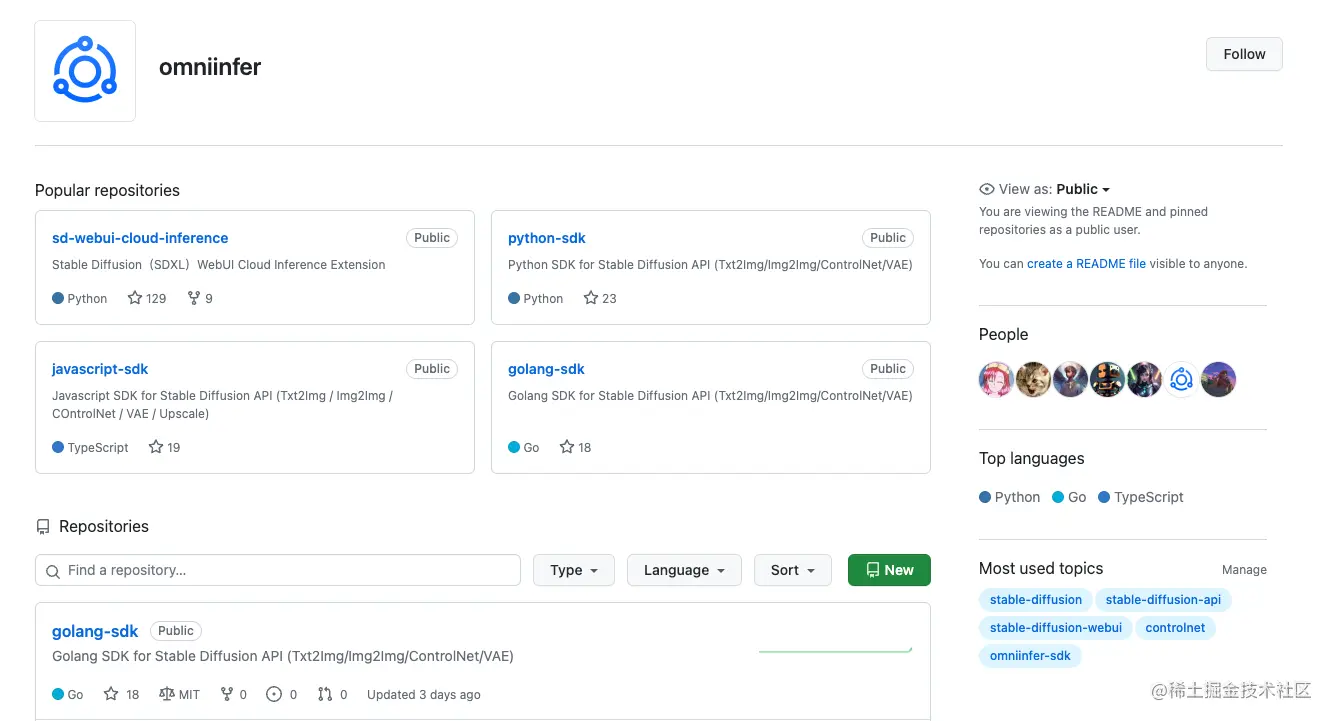This screenshot has height=721, width=1332.
Task: Open the Sort dropdown
Action: 793,570
